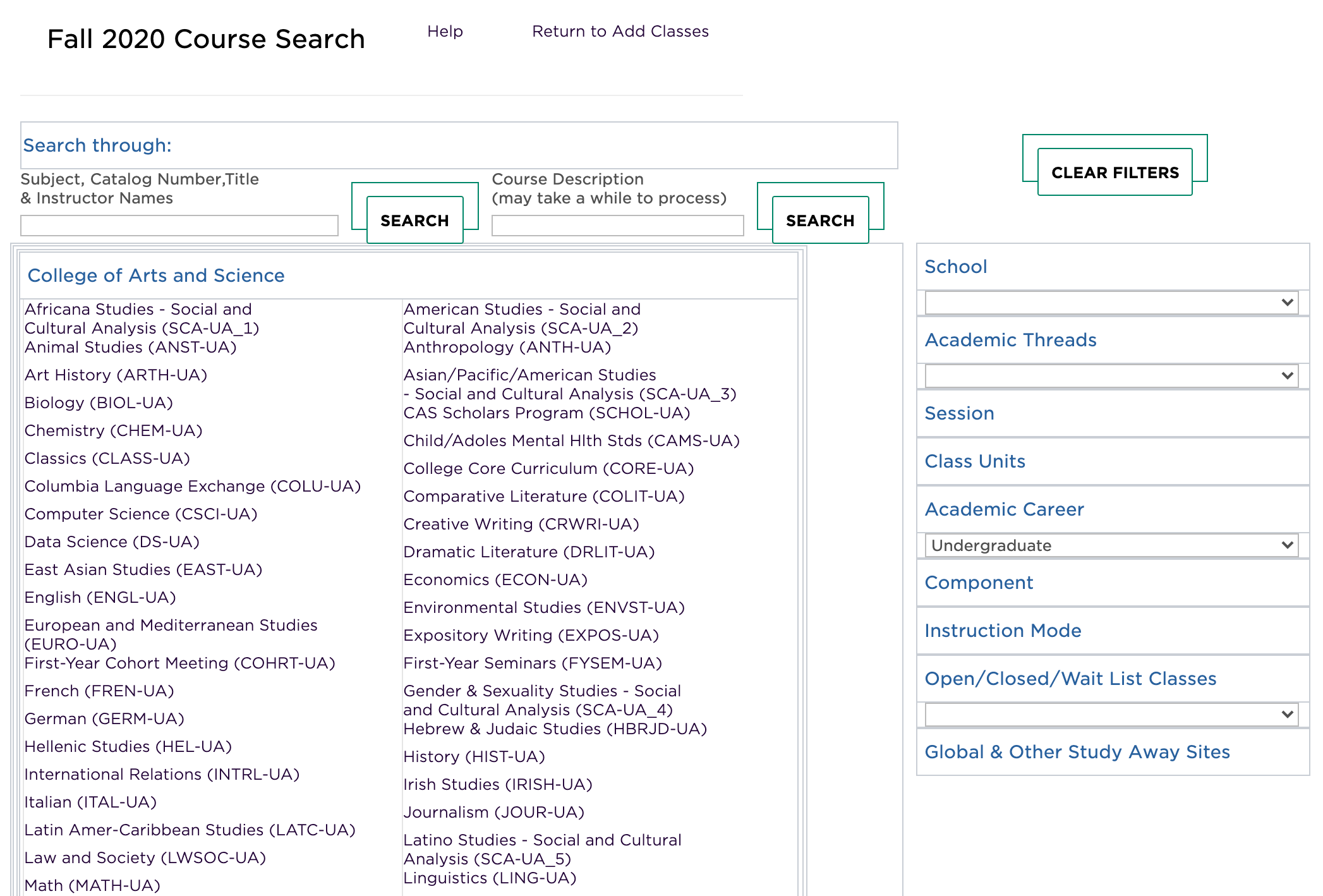Select Journalism (JOUR-UA)

(494, 813)
